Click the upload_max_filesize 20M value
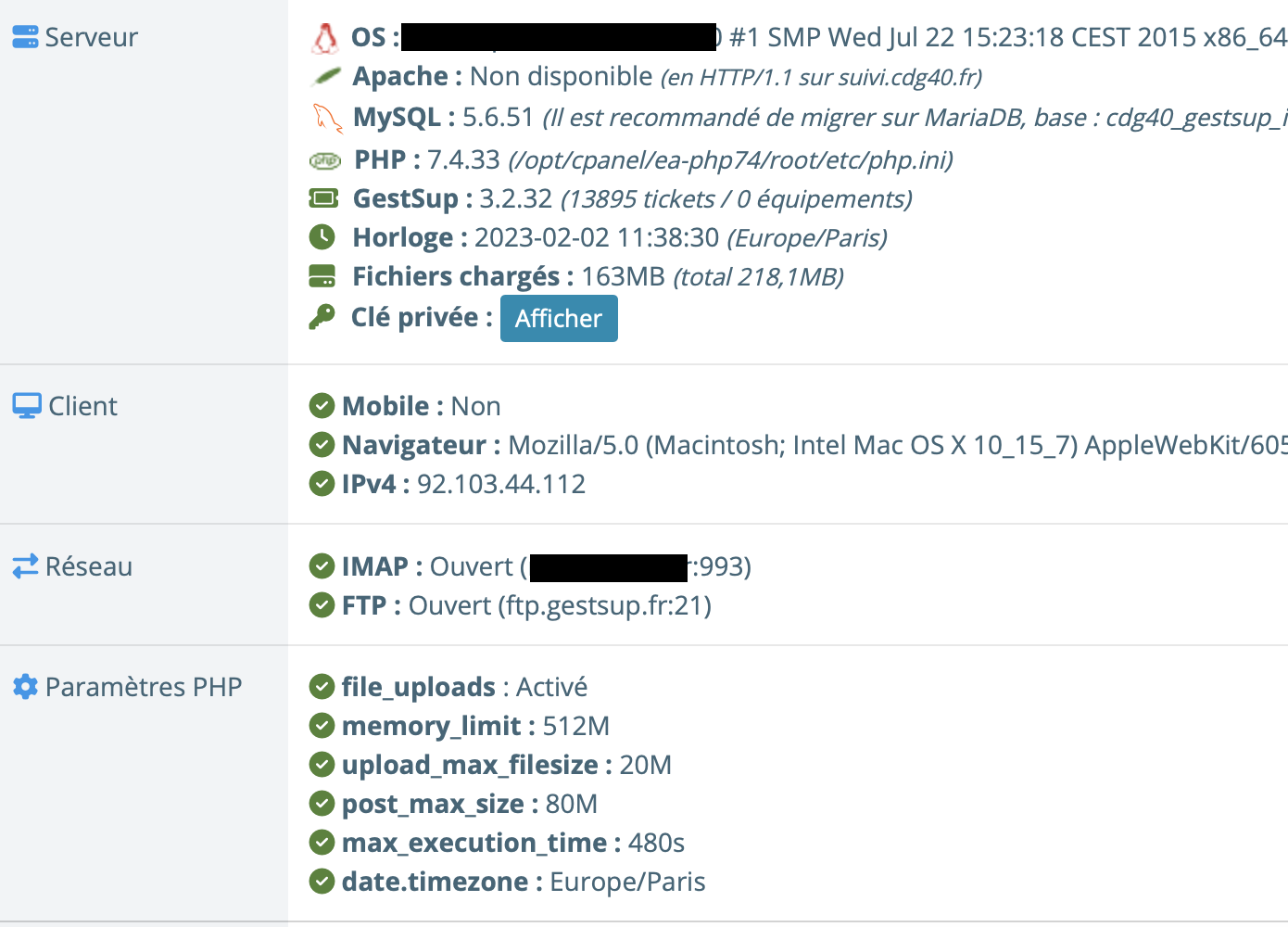1288x927 pixels. pos(646,765)
